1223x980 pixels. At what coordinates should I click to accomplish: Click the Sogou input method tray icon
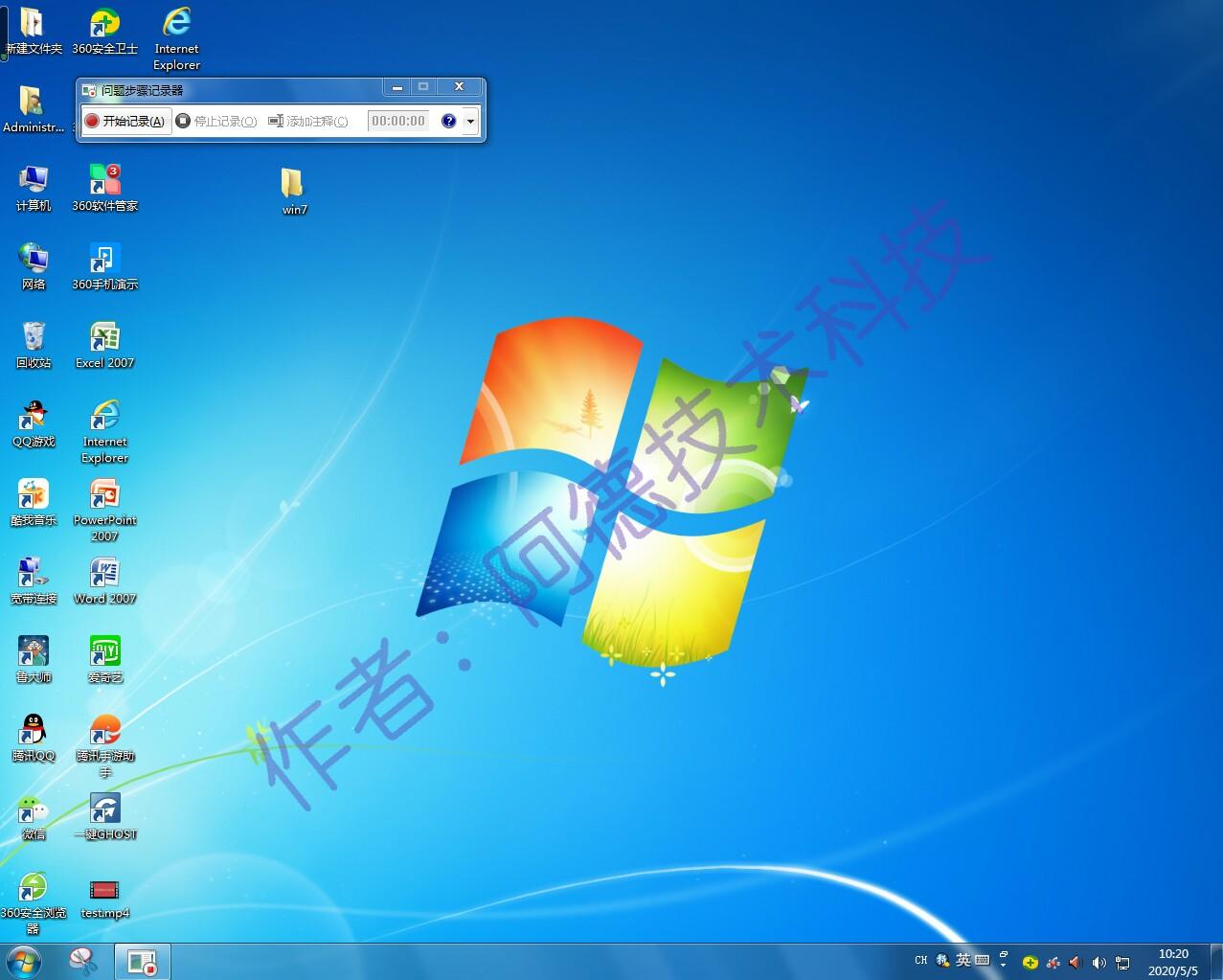pos(942,960)
